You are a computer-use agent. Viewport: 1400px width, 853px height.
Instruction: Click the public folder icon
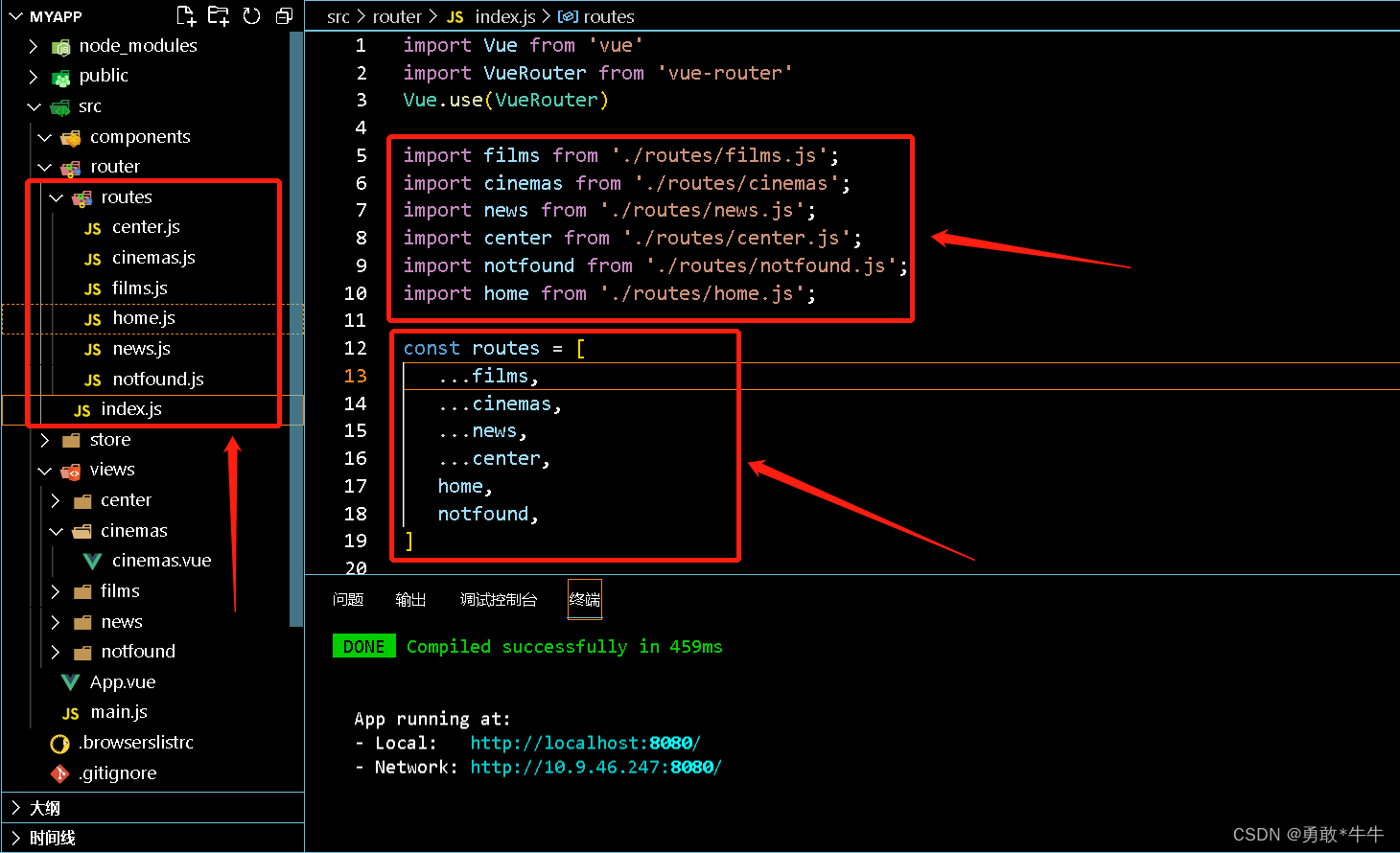(60, 77)
